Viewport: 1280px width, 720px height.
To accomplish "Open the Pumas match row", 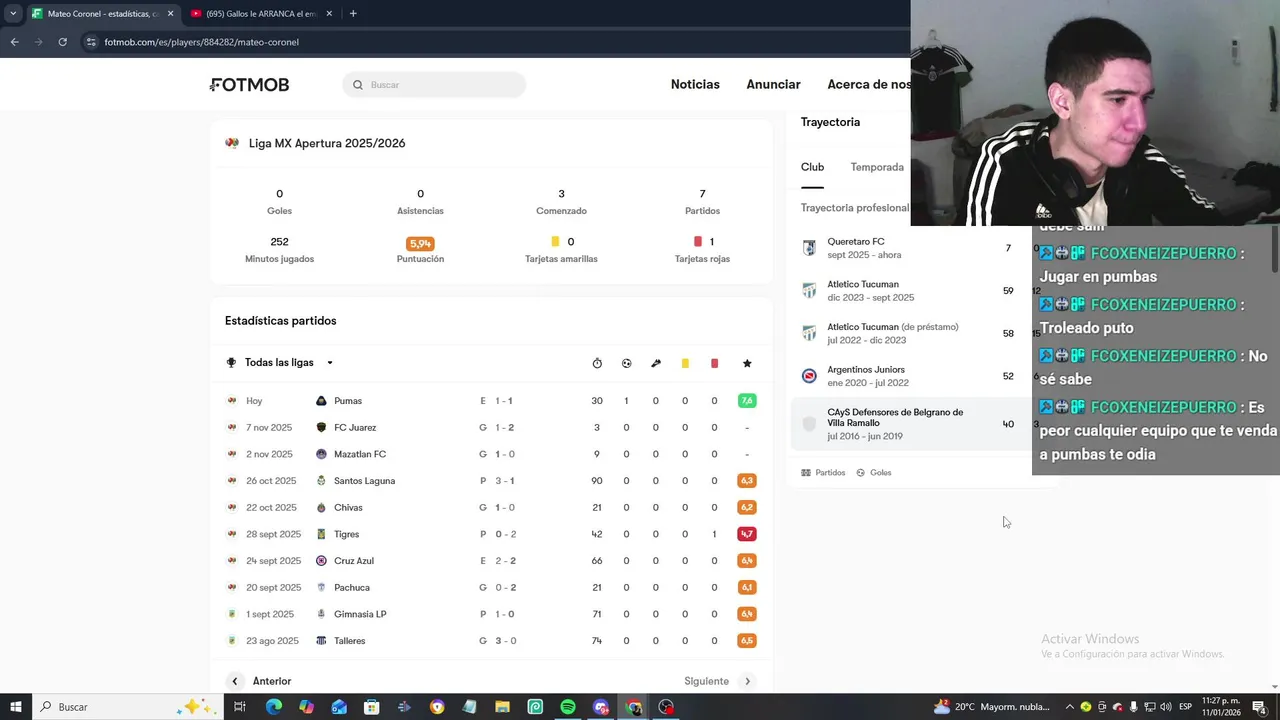I will point(491,401).
